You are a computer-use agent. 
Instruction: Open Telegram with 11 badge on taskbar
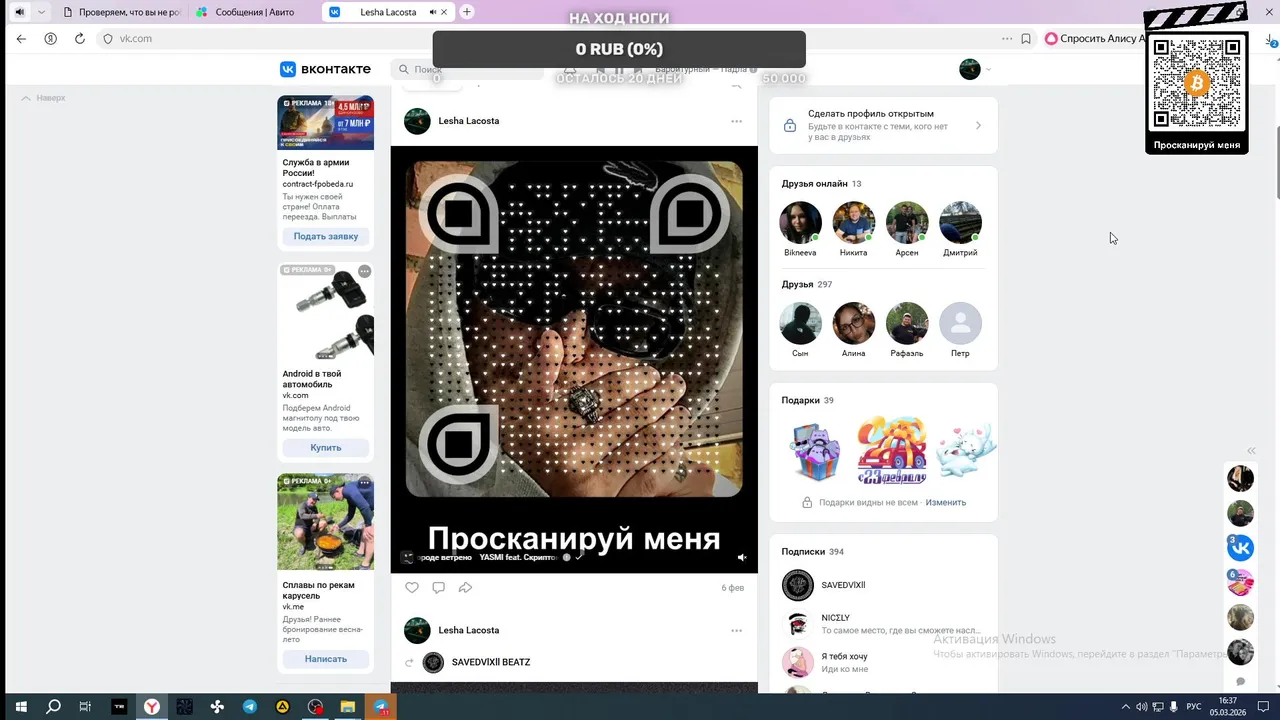(x=381, y=707)
